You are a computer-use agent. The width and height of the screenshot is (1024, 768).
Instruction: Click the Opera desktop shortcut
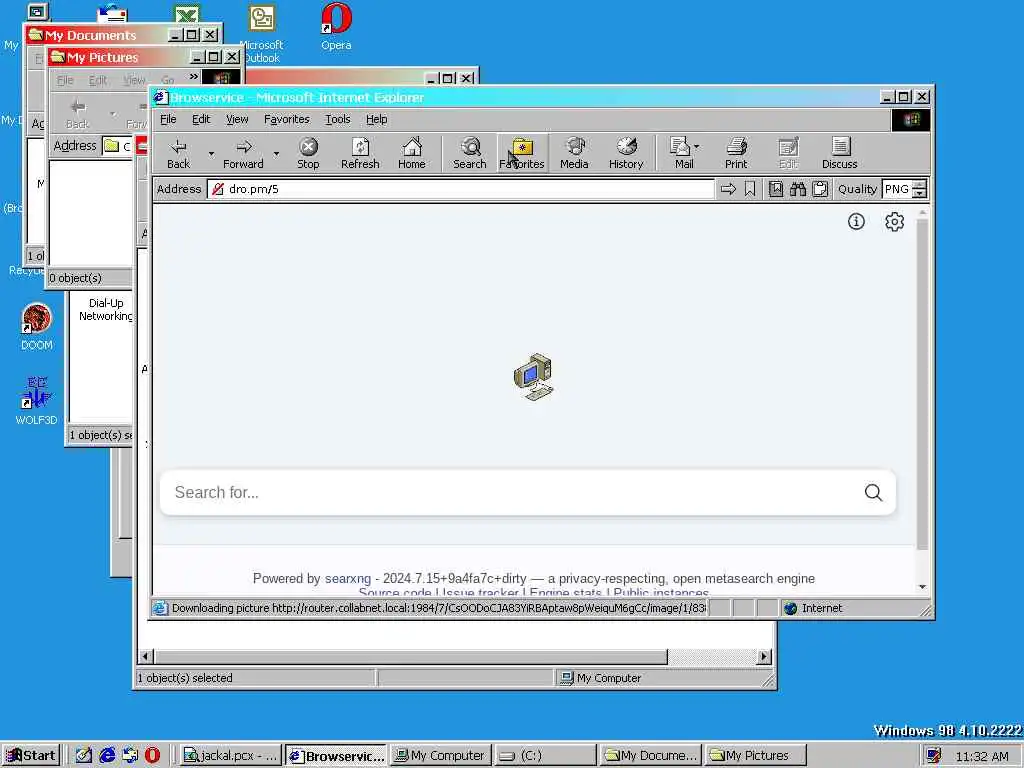pyautogui.click(x=336, y=27)
